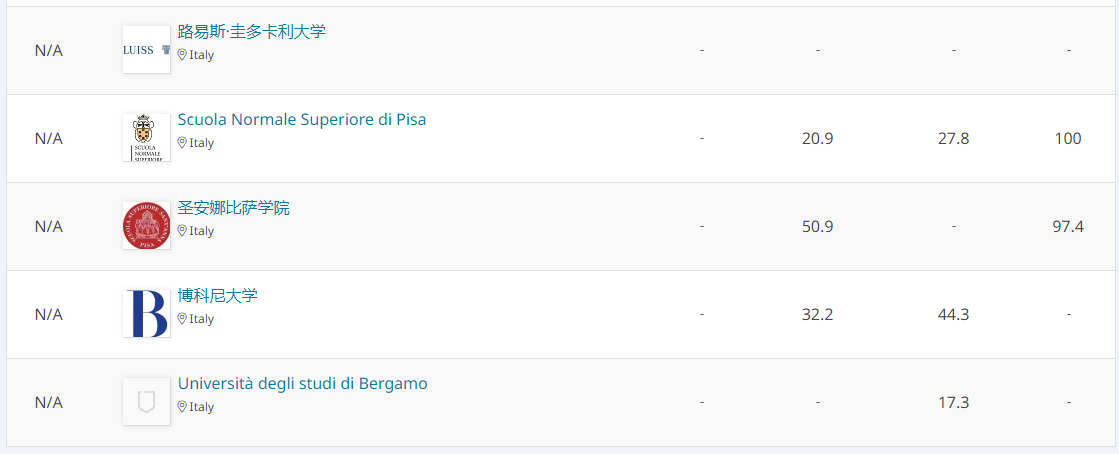Click location pin icon under 路易斯·圭多卡利大学
Viewport: 1119px width, 454px height.
182,54
